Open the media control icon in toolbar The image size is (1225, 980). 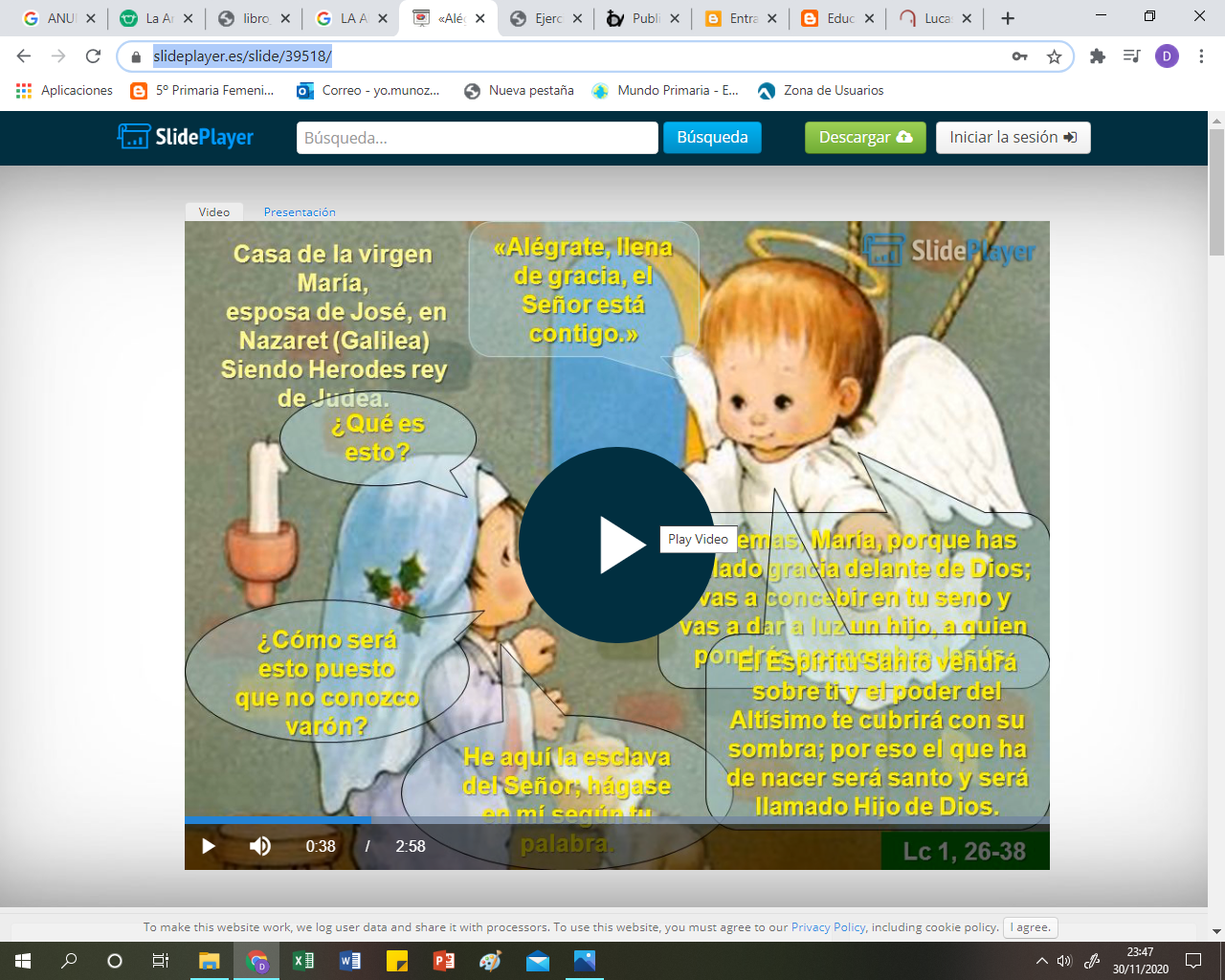1131,56
